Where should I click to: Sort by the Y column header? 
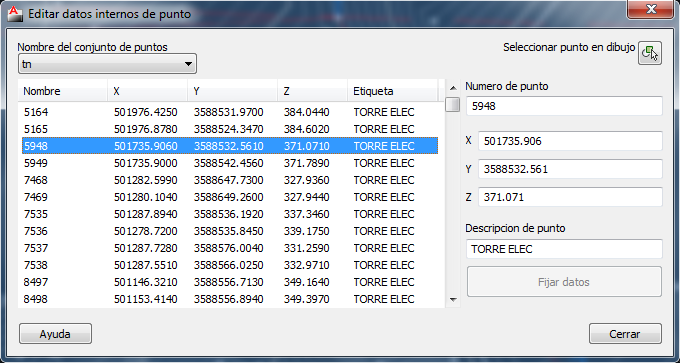[x=232, y=91]
